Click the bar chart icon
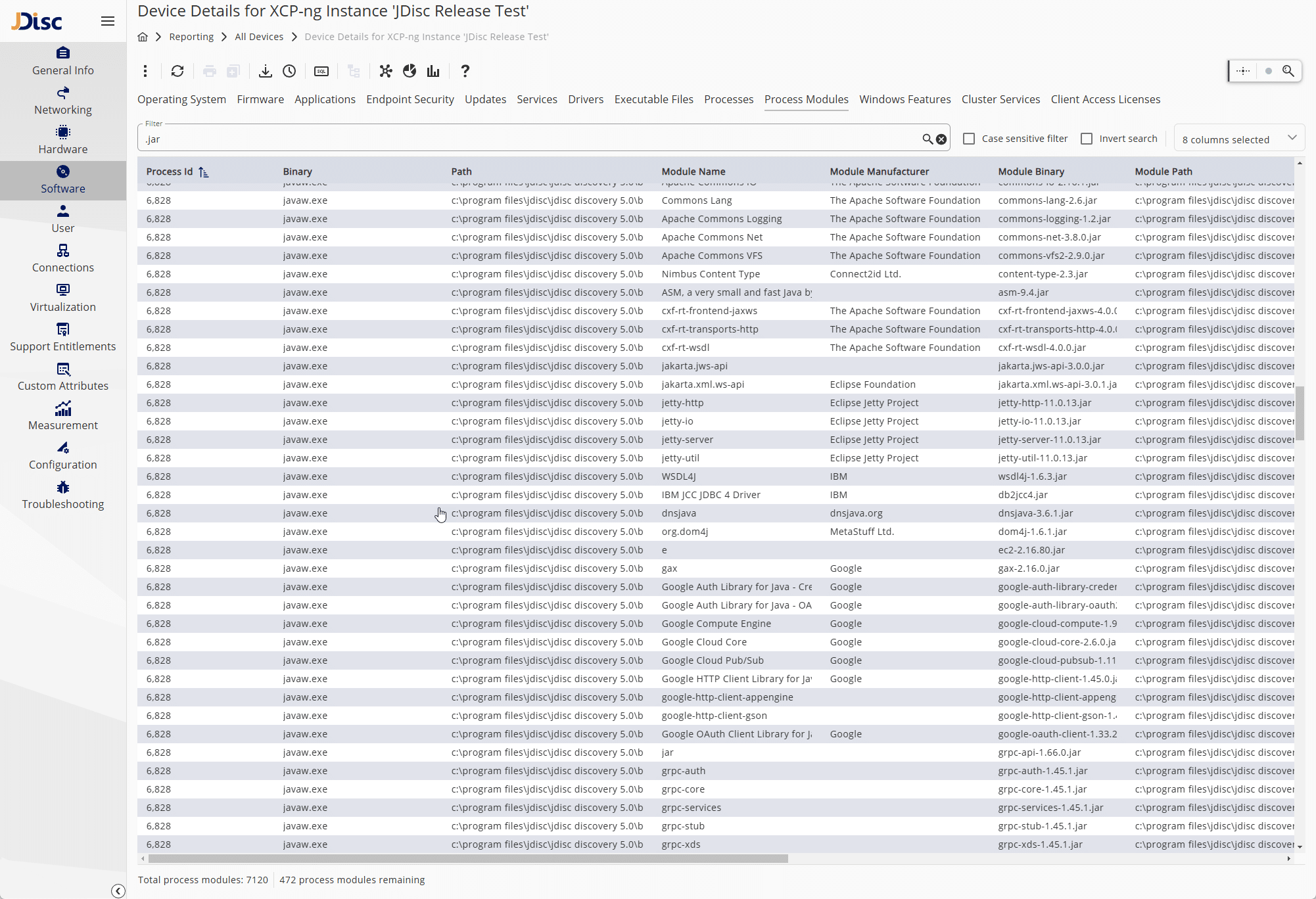Viewport: 1316px width, 899px height. point(433,71)
